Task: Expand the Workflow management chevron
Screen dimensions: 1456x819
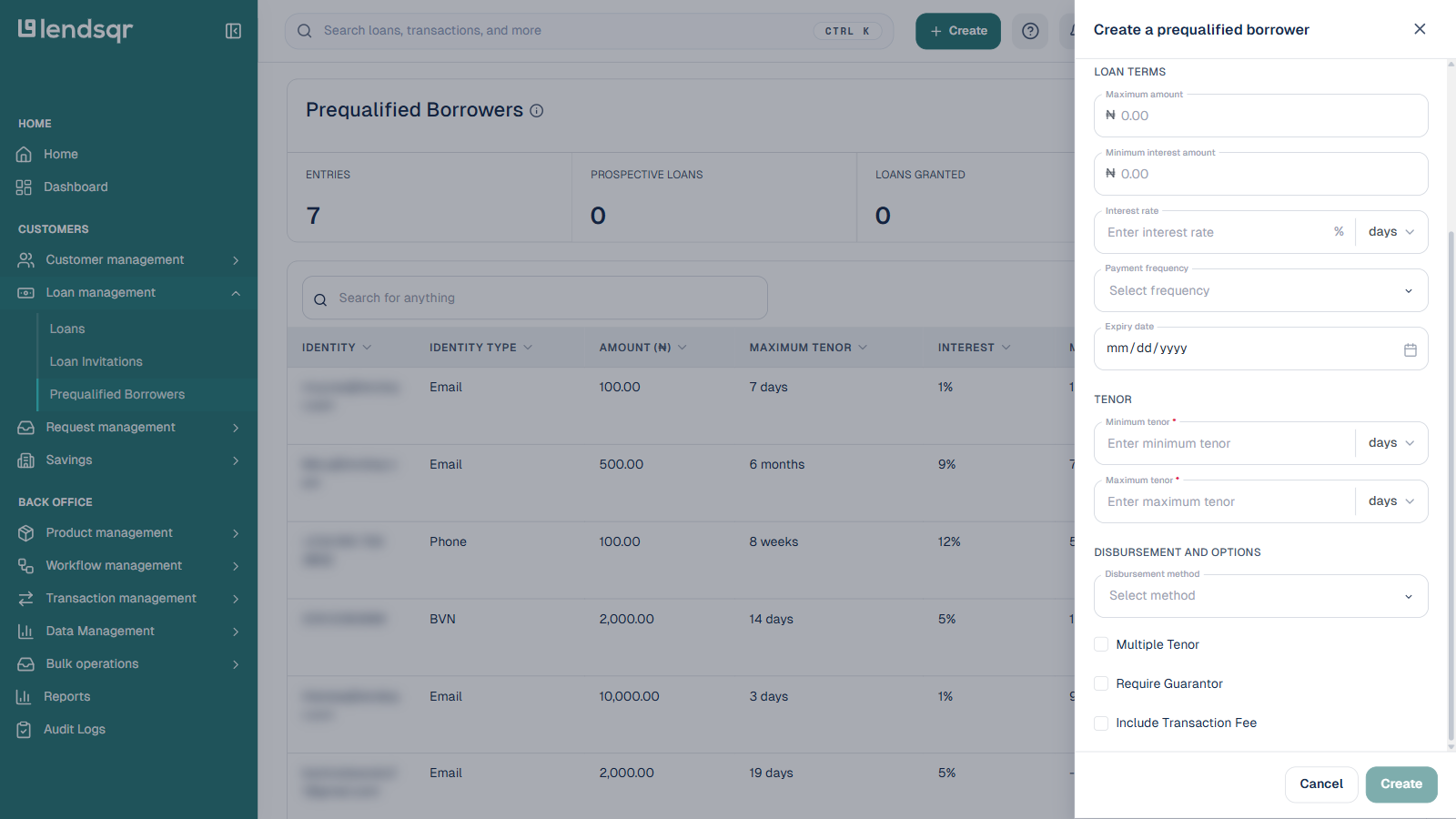Action: (x=236, y=566)
